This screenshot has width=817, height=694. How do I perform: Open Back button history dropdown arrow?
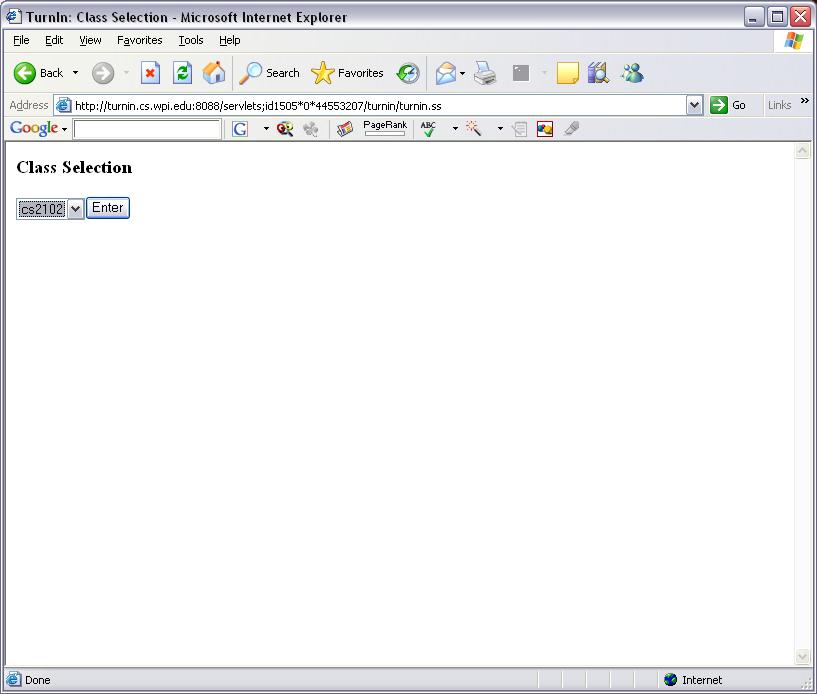[x=76, y=73]
